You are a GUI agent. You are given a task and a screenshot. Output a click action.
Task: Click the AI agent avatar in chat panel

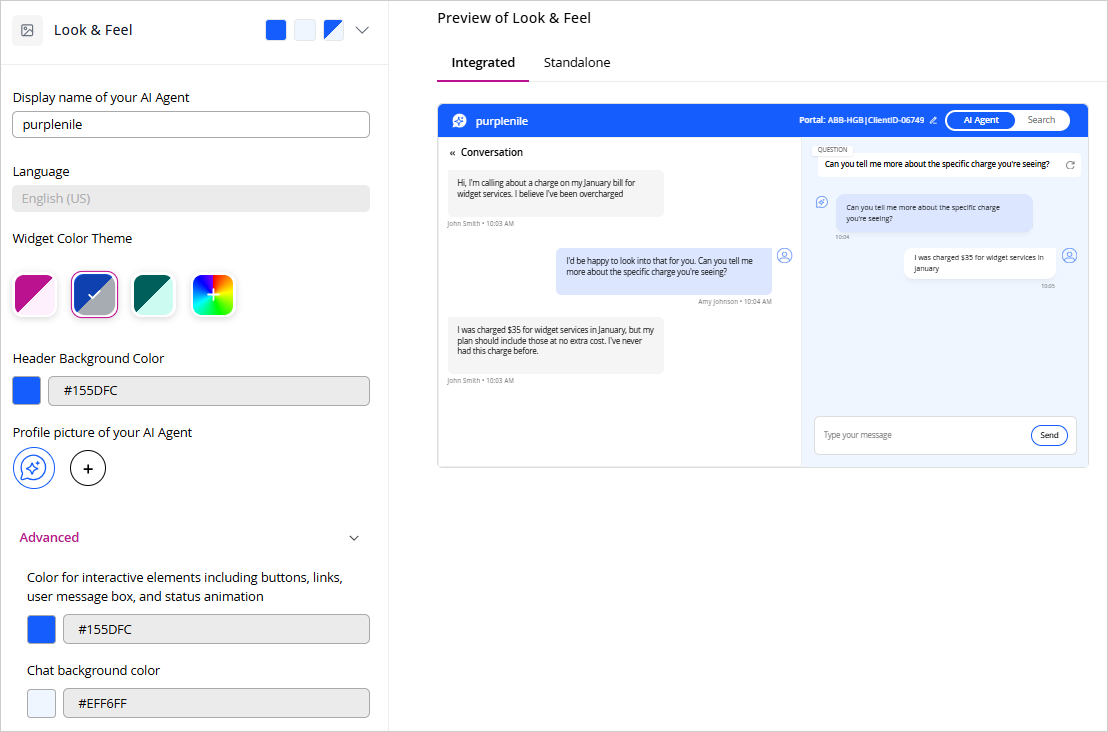(x=822, y=202)
